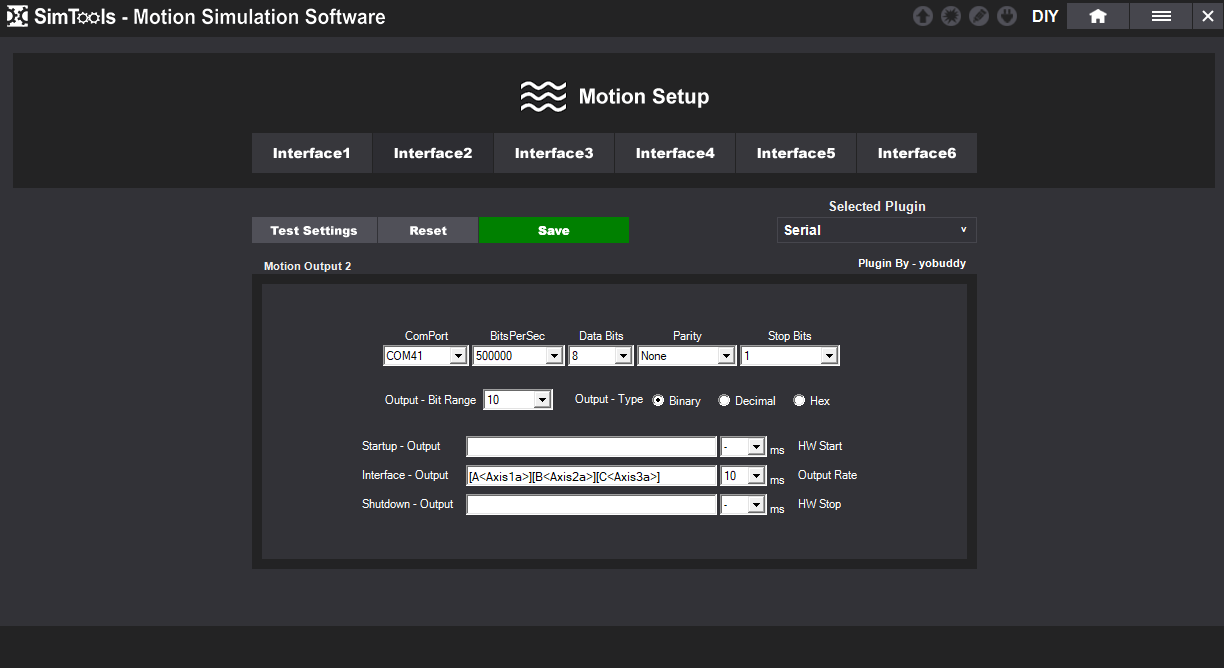This screenshot has width=1224, height=668.
Task: Click the 'HW Start' label
Action: [x=820, y=446]
